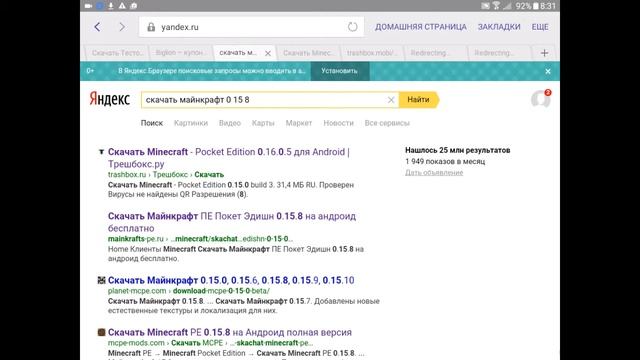Switch to the 'Biglion – купон...' tab
The image size is (640, 360).
(180, 53)
